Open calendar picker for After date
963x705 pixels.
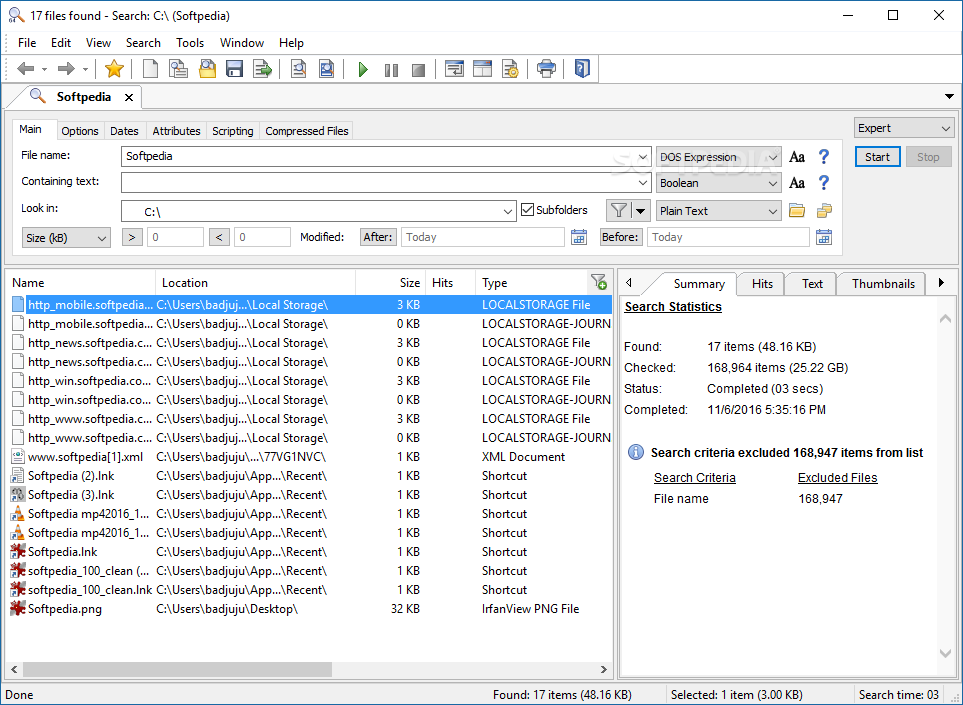coord(579,237)
